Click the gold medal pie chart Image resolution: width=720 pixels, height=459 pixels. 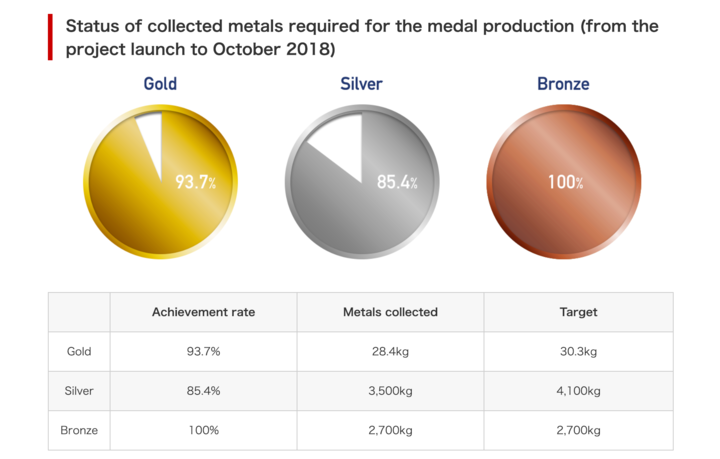coord(160,182)
